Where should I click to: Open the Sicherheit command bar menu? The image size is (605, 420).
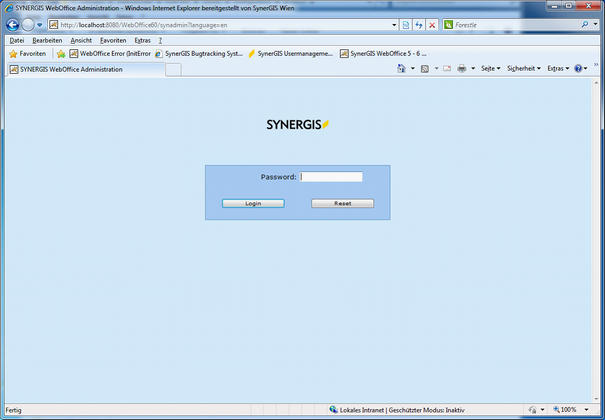click(x=524, y=68)
